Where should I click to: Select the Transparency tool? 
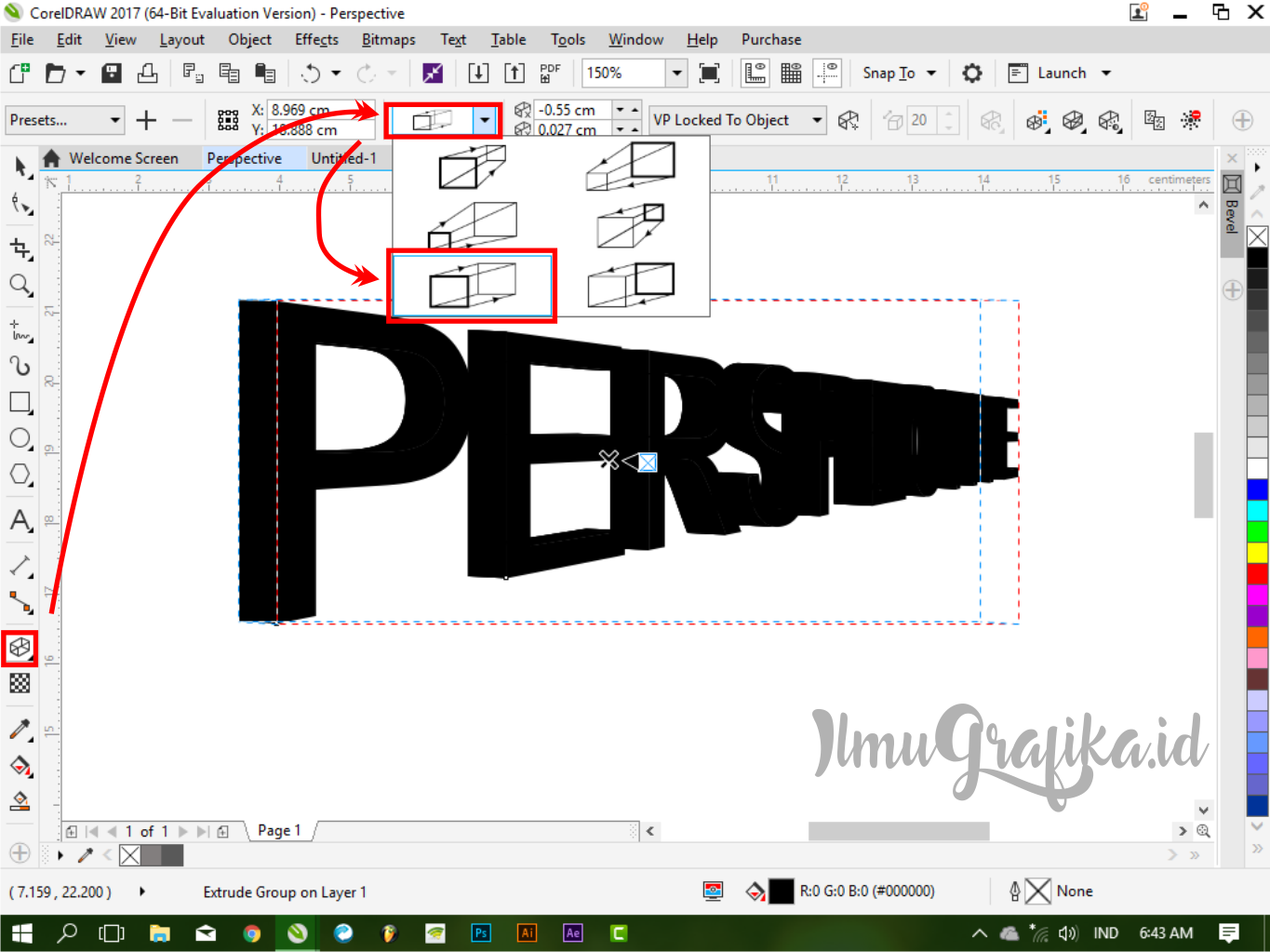click(20, 684)
